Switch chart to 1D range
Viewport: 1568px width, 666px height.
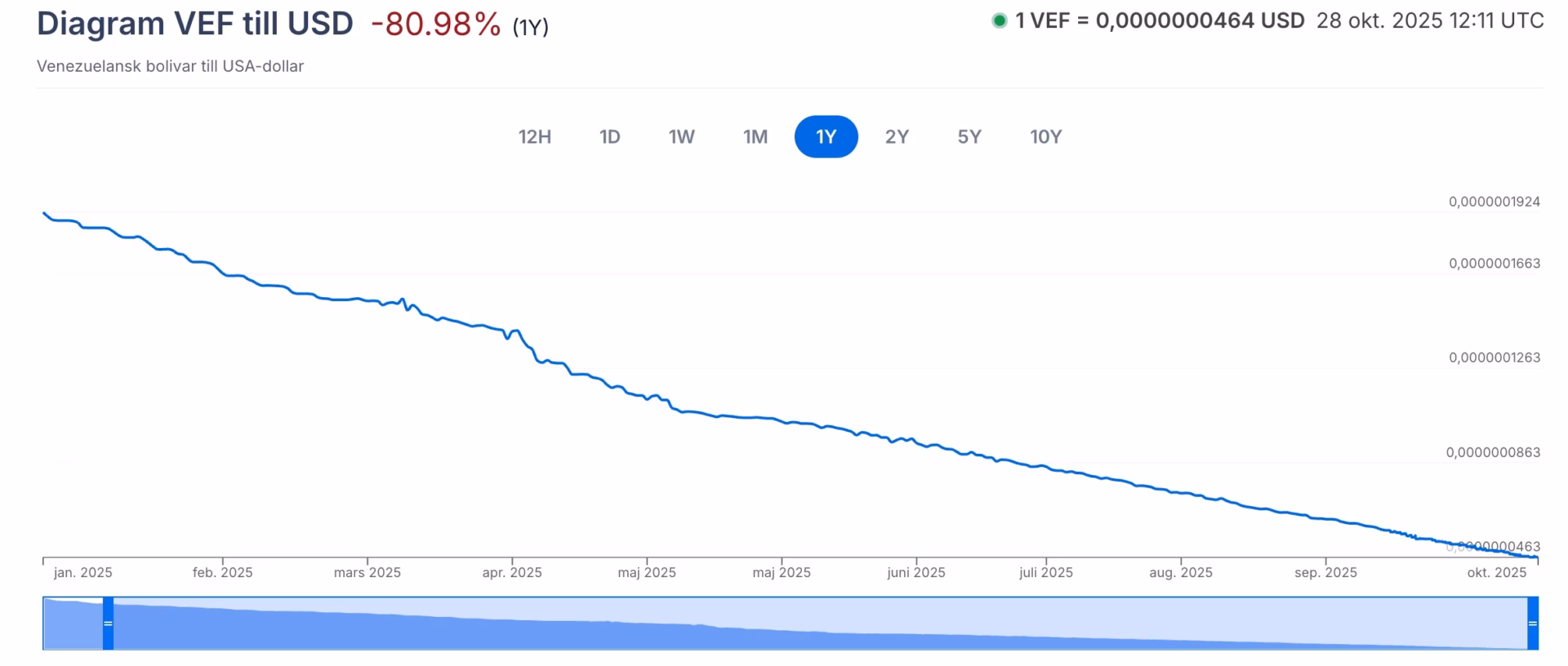point(610,136)
